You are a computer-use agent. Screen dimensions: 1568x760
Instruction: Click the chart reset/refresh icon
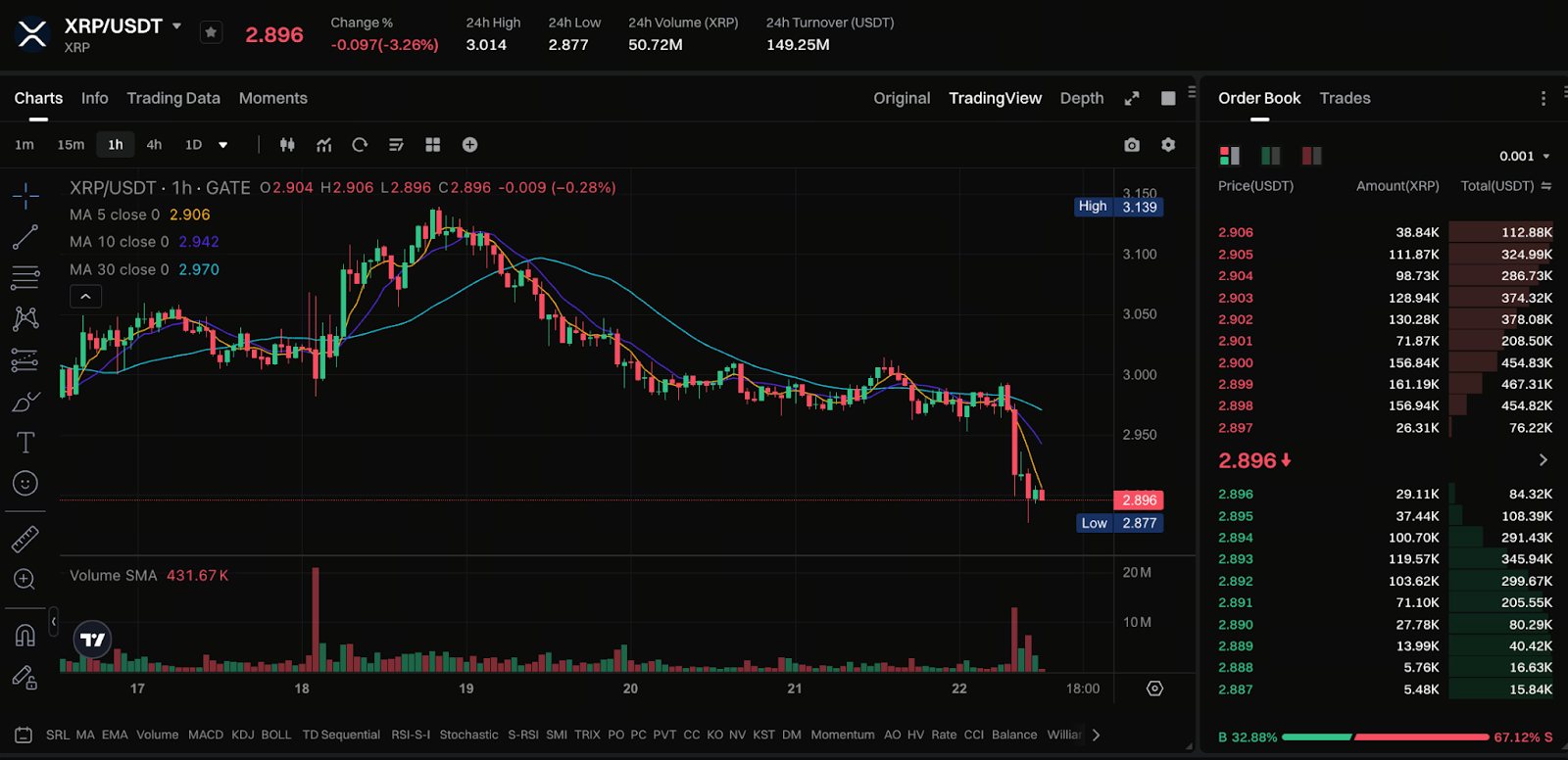point(360,145)
